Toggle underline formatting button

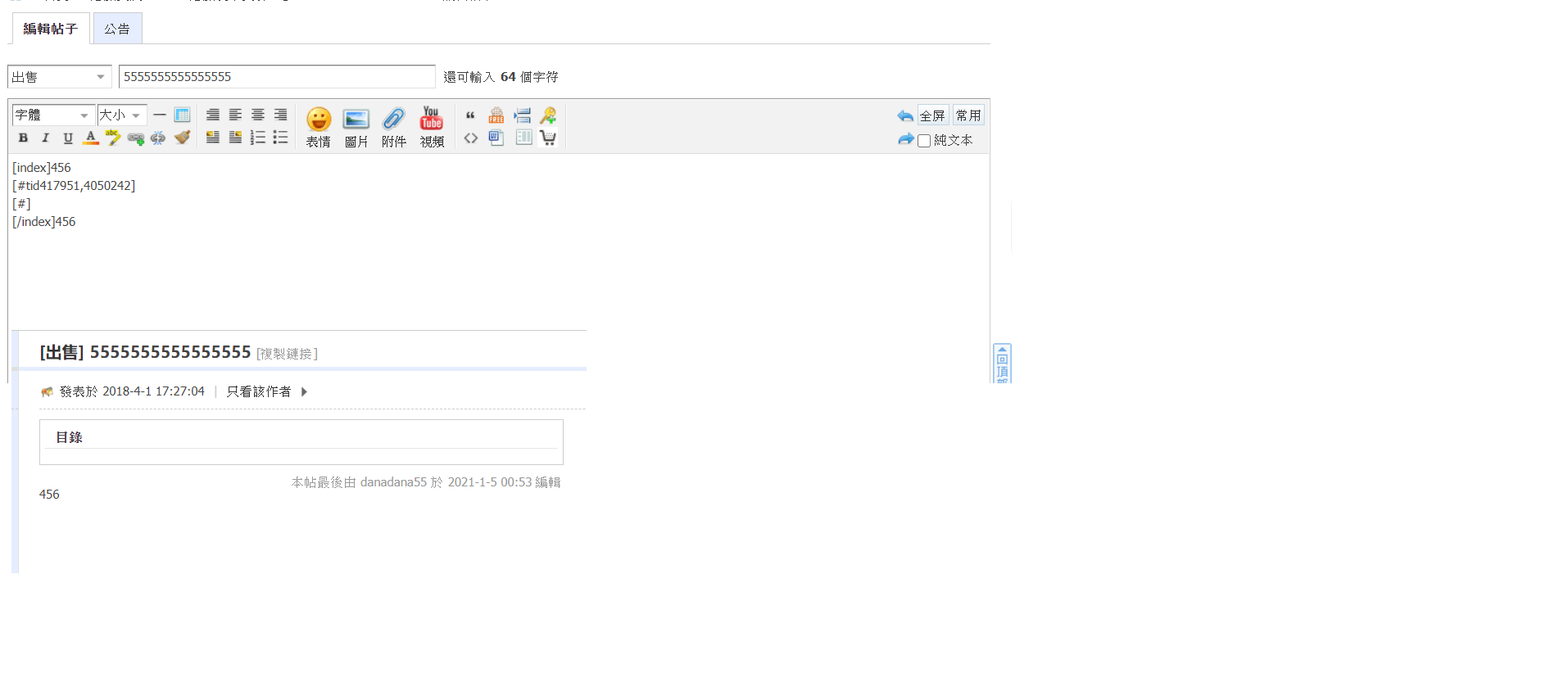click(x=68, y=138)
